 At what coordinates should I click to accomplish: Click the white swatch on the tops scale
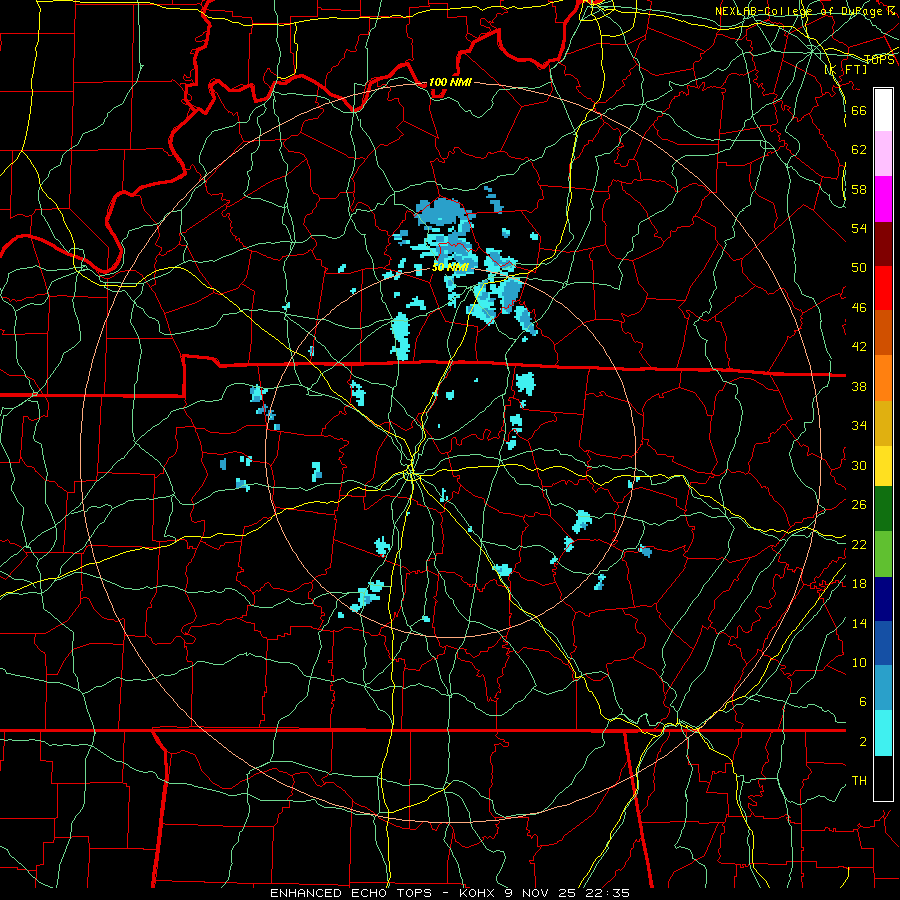(x=883, y=110)
